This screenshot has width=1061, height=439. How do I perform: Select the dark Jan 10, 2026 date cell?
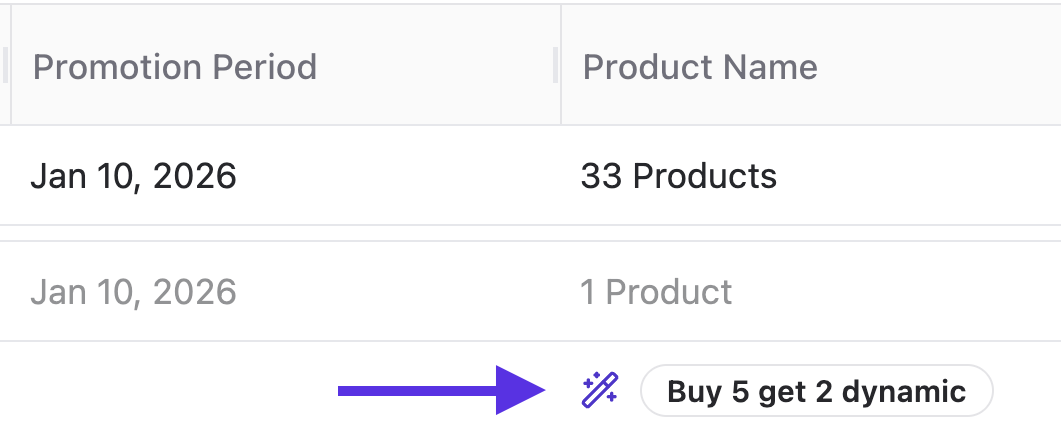(x=133, y=177)
